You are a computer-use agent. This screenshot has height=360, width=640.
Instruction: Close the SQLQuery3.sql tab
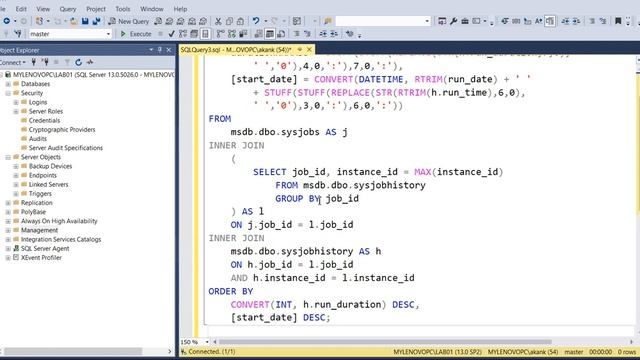(x=309, y=49)
